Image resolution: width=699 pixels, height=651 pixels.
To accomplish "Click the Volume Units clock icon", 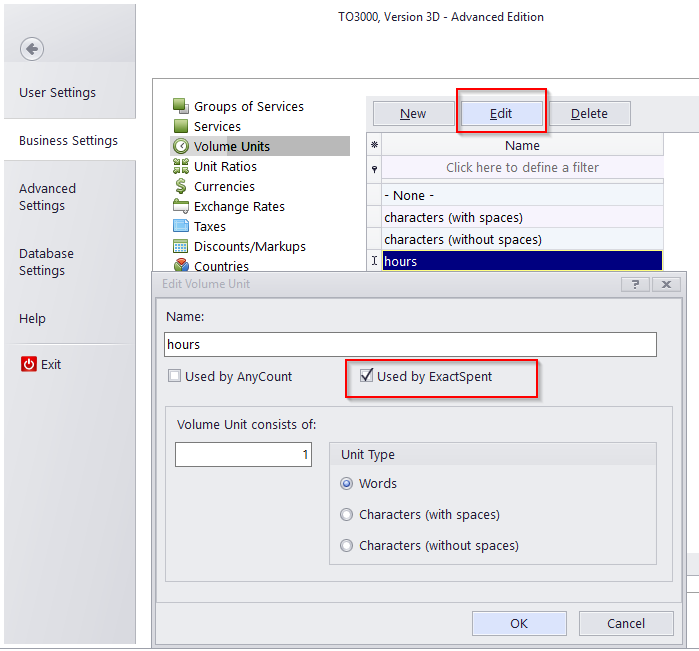I will pyautogui.click(x=181, y=146).
